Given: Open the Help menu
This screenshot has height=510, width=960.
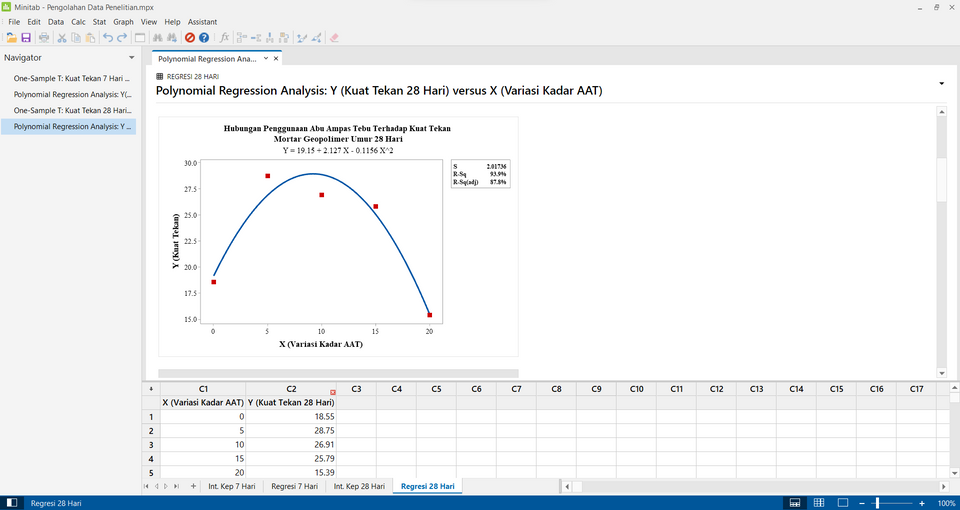Looking at the screenshot, I should tap(173, 21).
